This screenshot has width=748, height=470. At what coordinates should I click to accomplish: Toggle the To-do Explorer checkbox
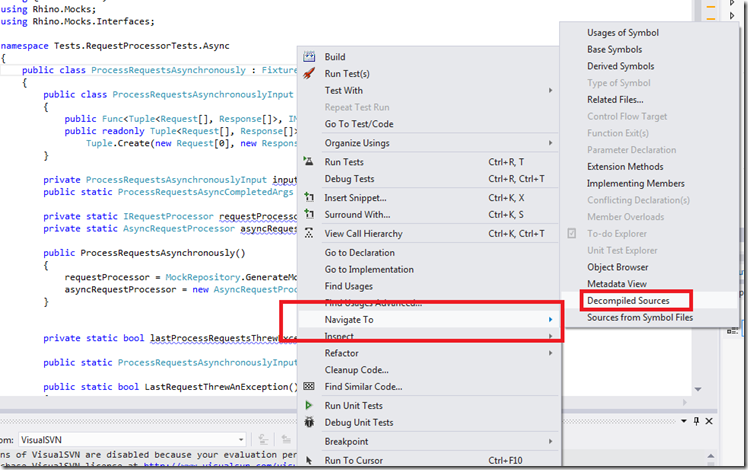[571, 233]
